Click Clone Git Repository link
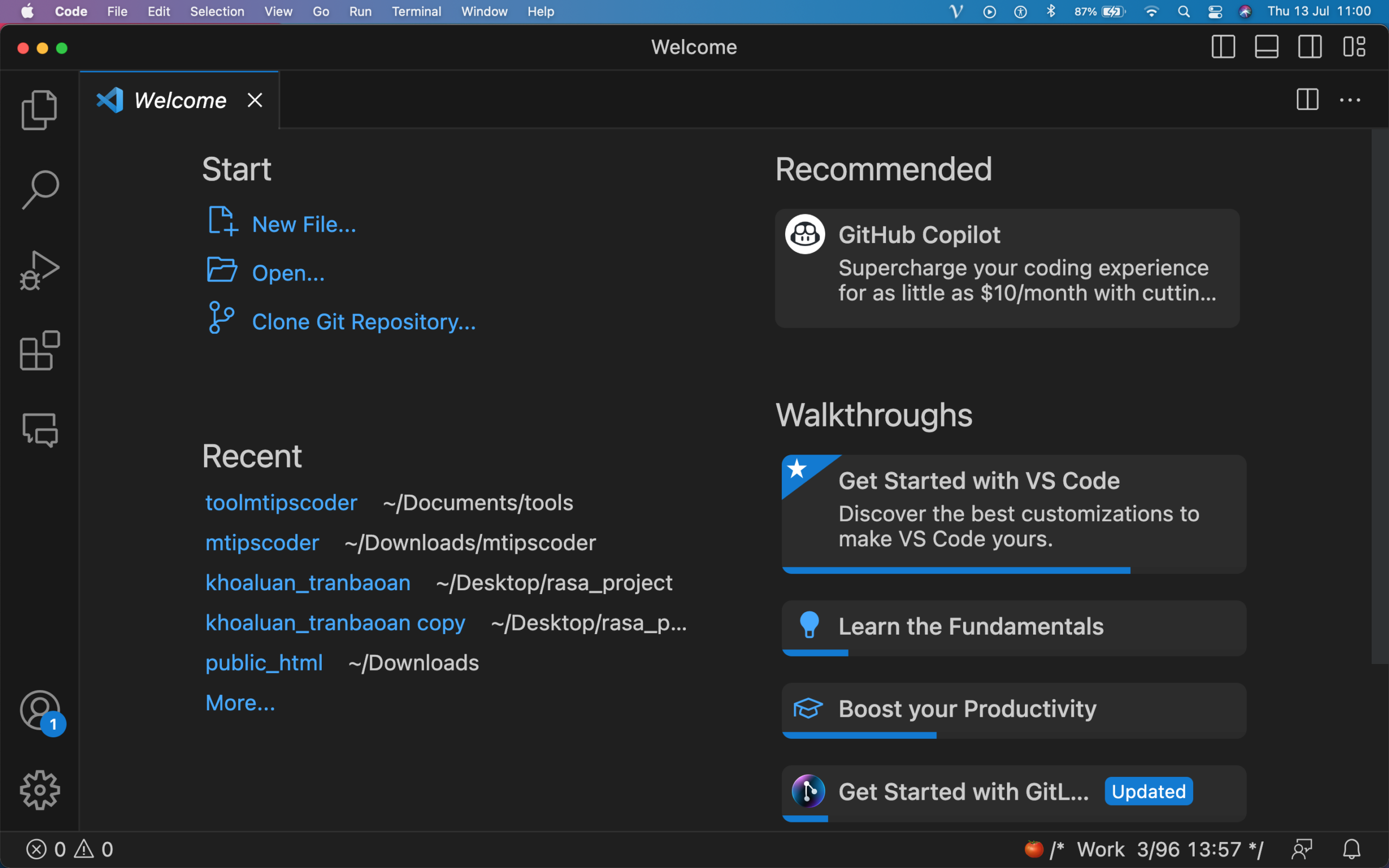This screenshot has height=868, width=1389. (364, 322)
